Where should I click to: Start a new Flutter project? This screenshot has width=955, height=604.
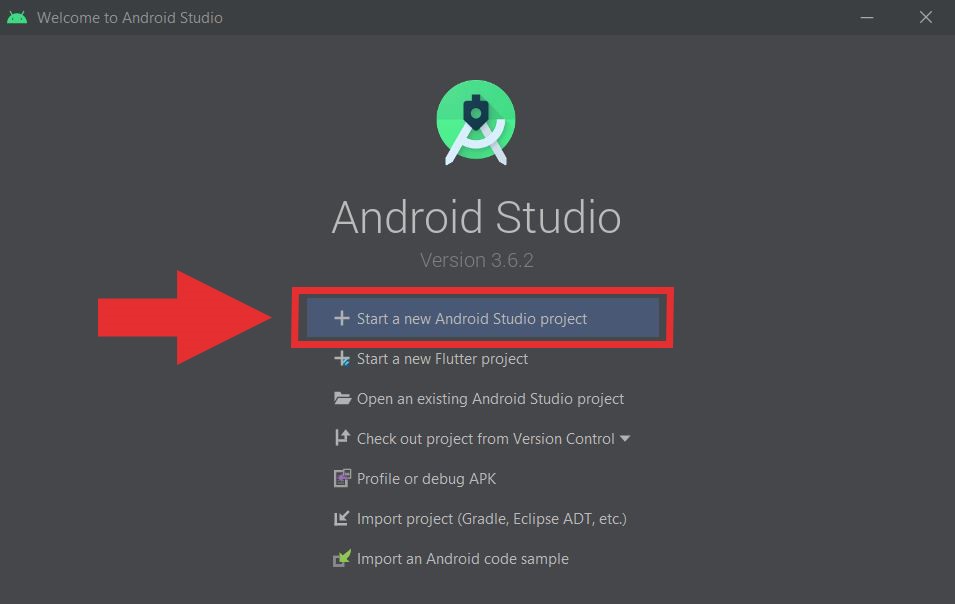coord(442,359)
